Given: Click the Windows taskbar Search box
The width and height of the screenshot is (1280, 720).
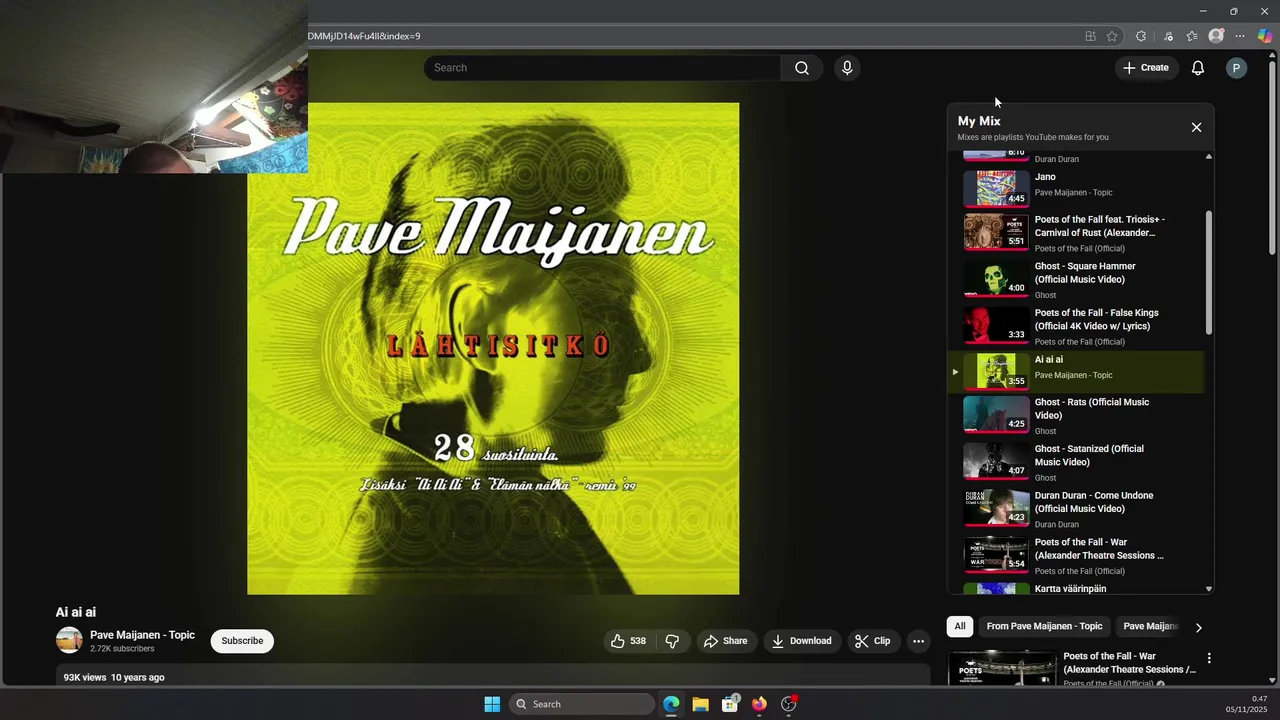Looking at the screenshot, I should [582, 704].
